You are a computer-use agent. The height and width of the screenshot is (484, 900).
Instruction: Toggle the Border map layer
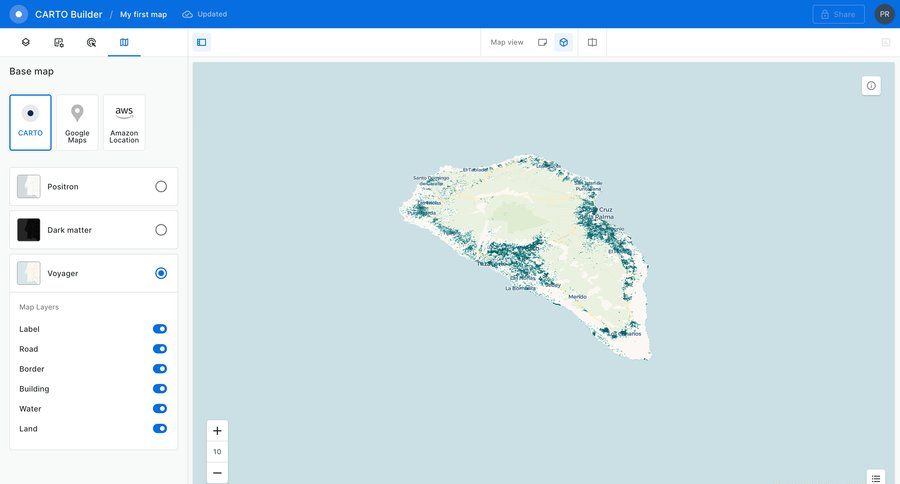[160, 369]
